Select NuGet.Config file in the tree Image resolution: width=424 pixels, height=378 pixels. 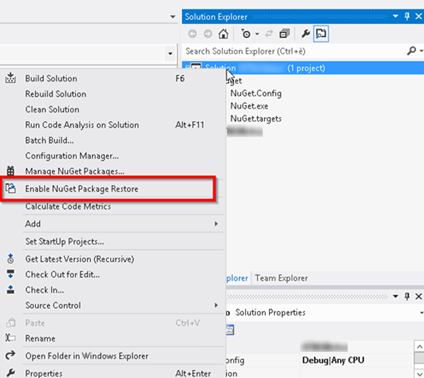tap(256, 93)
